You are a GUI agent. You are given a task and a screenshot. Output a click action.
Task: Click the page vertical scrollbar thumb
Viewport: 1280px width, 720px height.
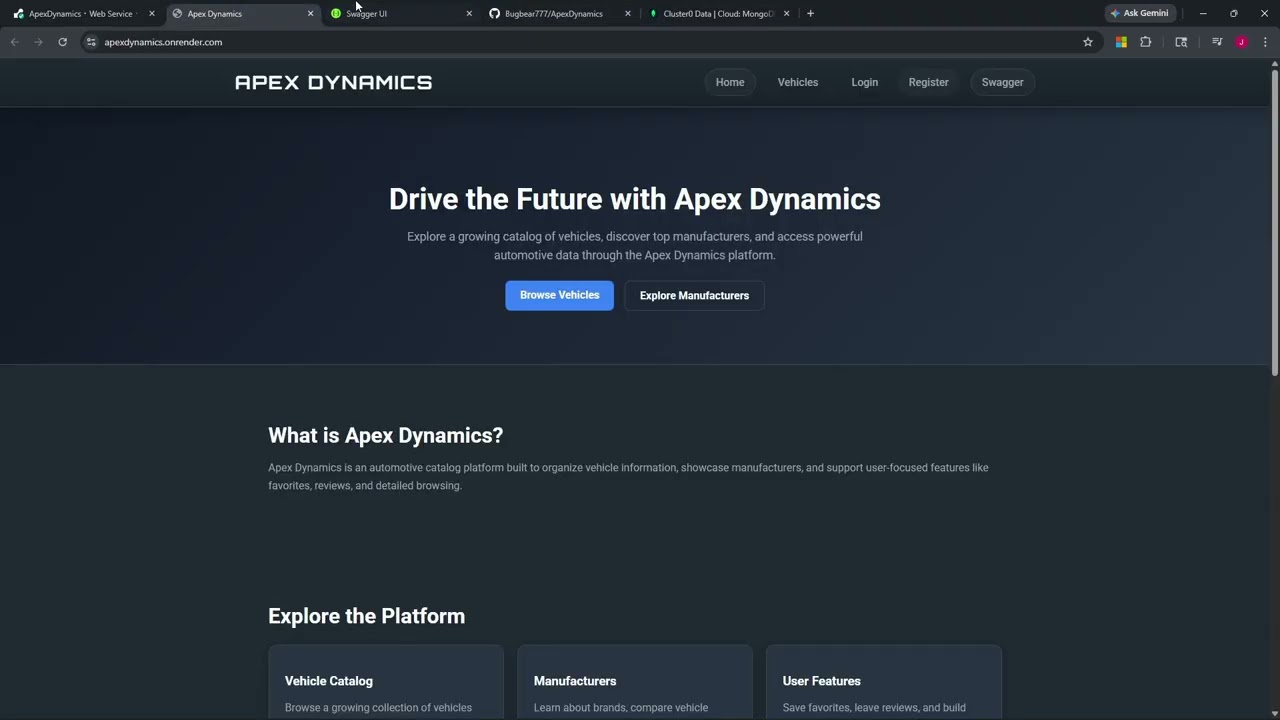[x=1274, y=224]
